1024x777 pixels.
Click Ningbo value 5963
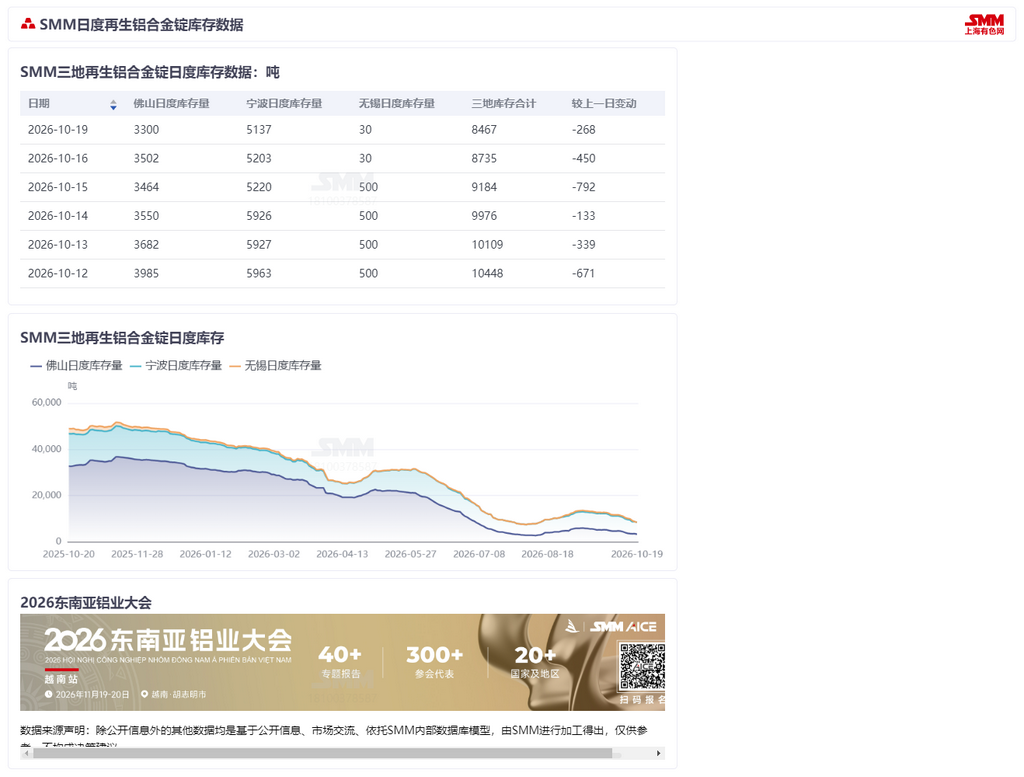click(259, 274)
